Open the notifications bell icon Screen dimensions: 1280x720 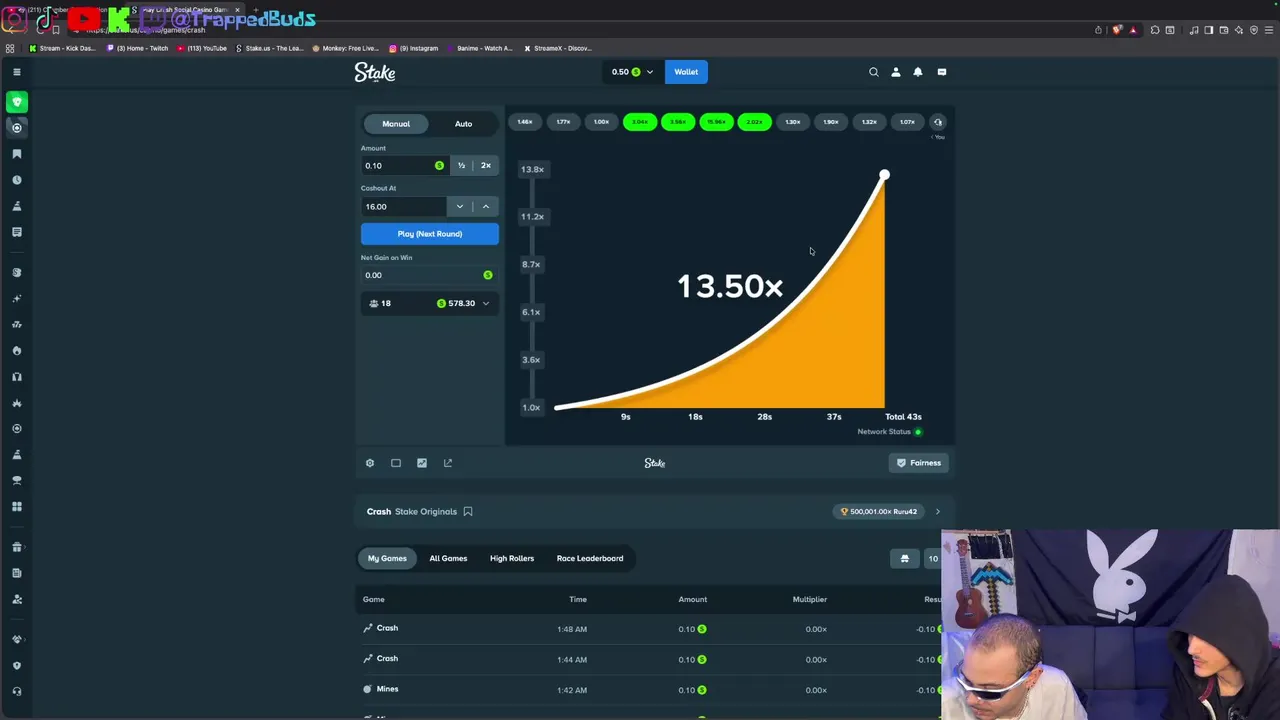tap(918, 72)
